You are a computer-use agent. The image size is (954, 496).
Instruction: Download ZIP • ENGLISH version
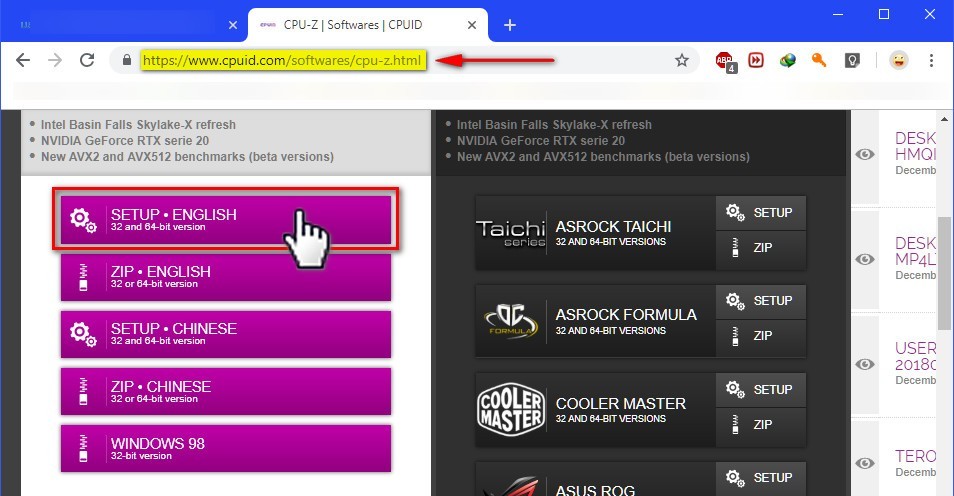coord(226,276)
